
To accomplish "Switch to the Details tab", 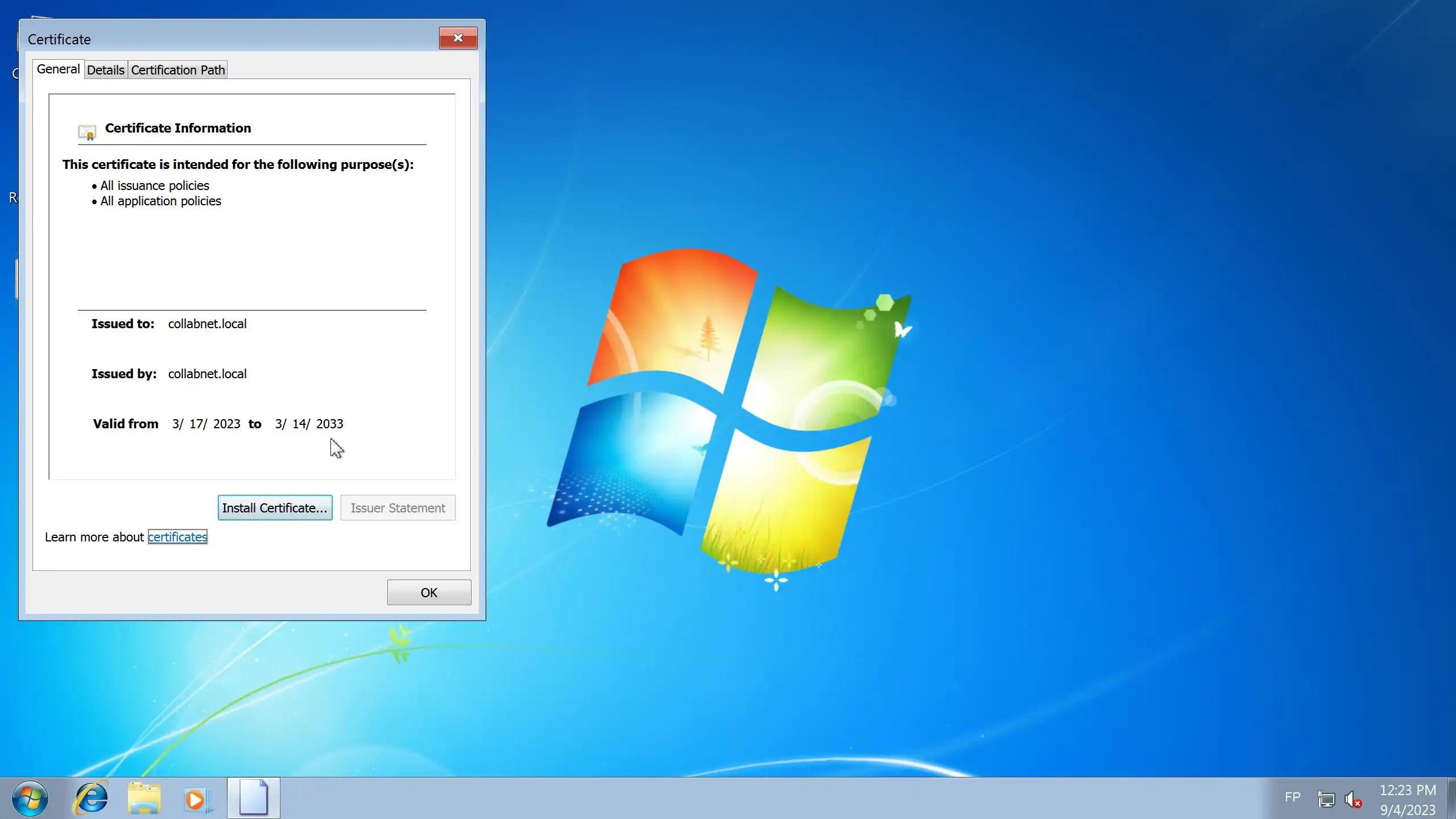I will [x=106, y=70].
